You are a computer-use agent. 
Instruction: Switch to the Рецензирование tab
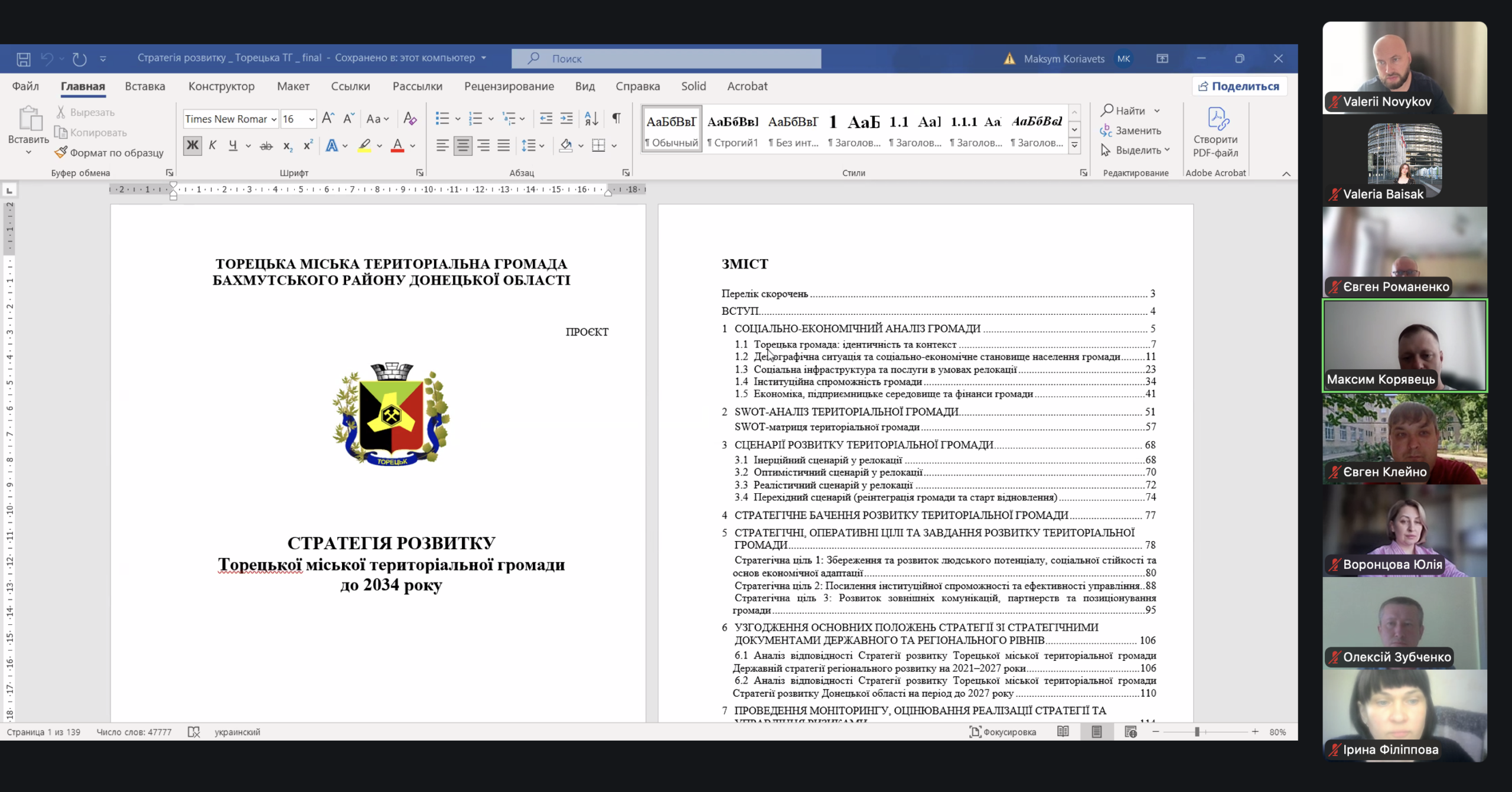pyautogui.click(x=509, y=86)
